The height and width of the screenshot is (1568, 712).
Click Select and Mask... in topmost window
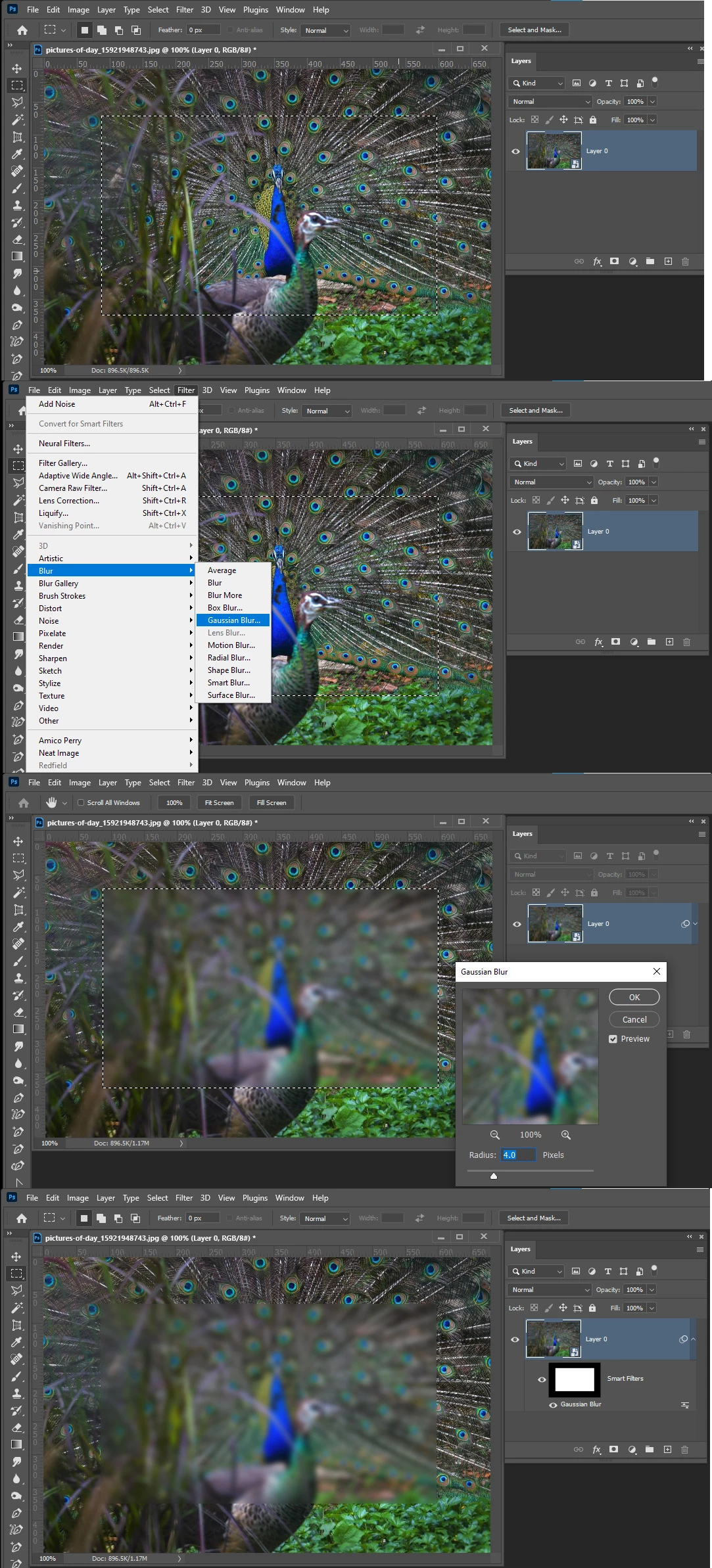pos(534,30)
